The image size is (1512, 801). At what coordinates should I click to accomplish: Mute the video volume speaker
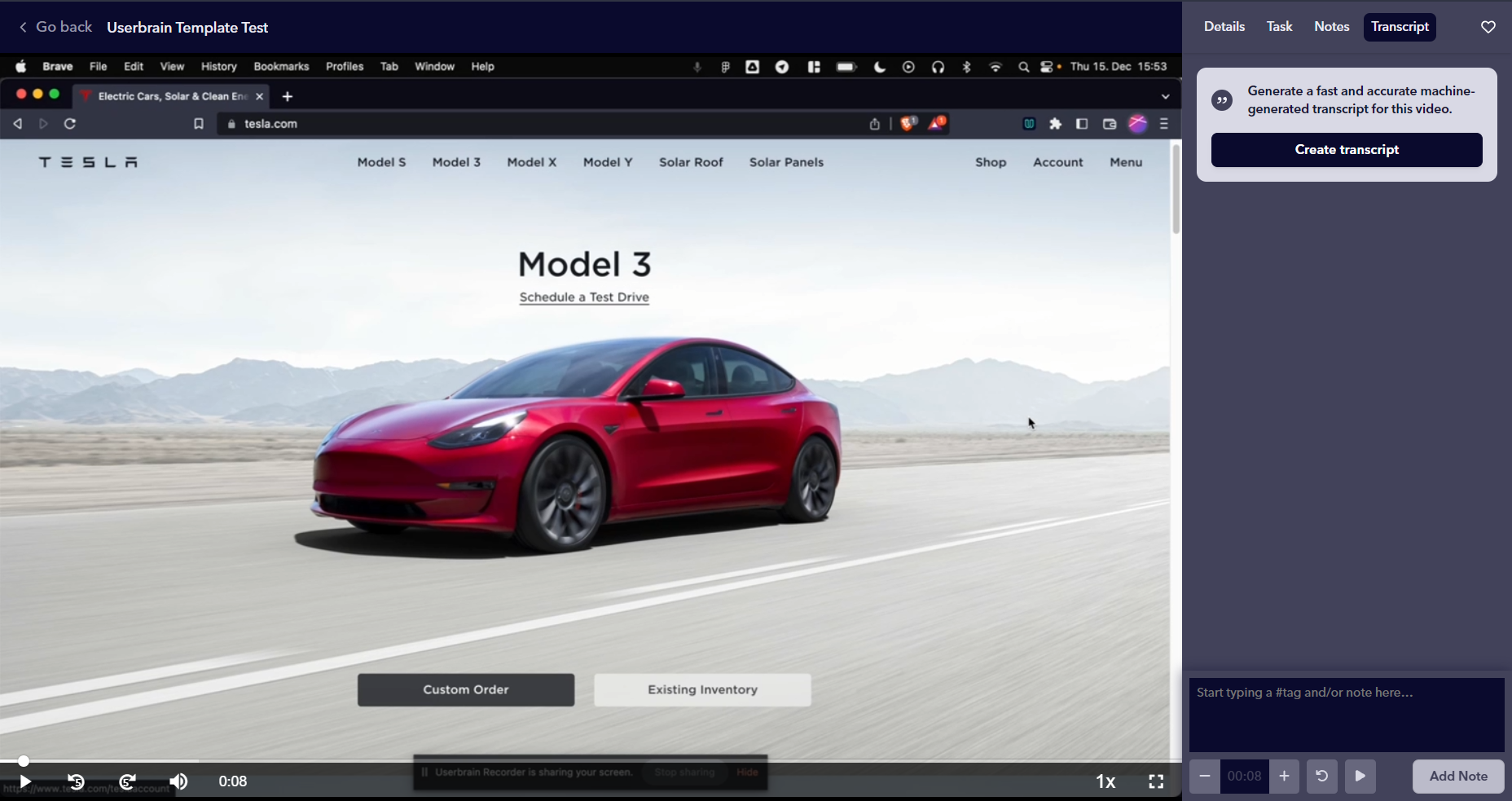click(178, 781)
